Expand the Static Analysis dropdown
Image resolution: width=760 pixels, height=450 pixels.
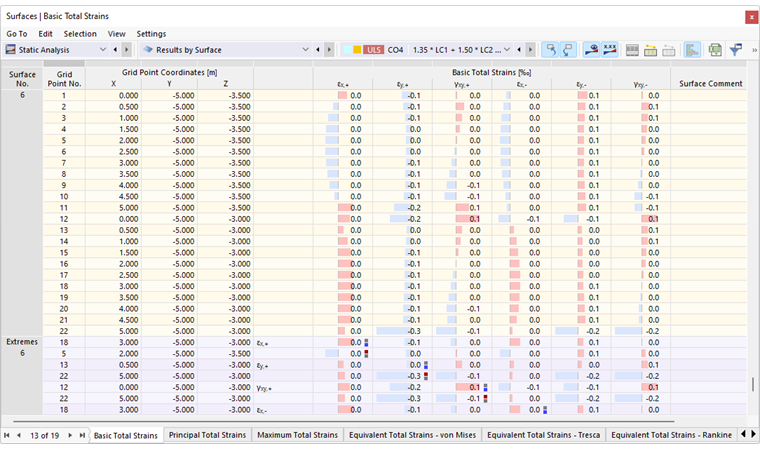click(103, 49)
